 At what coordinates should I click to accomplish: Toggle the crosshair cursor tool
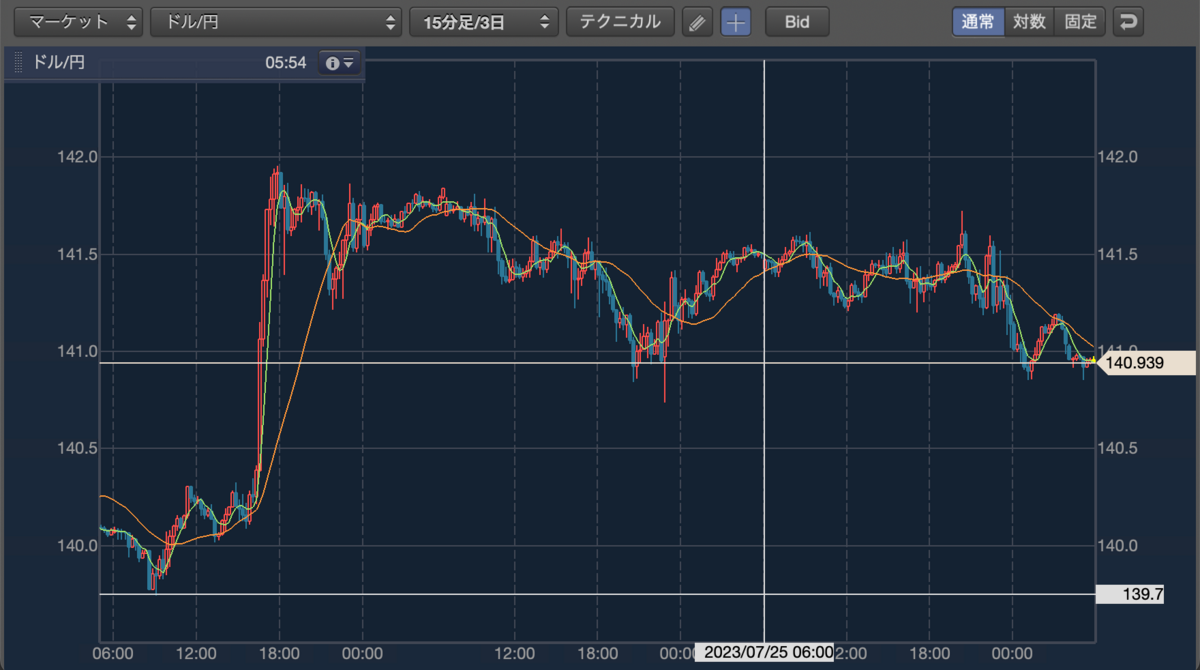pos(736,22)
